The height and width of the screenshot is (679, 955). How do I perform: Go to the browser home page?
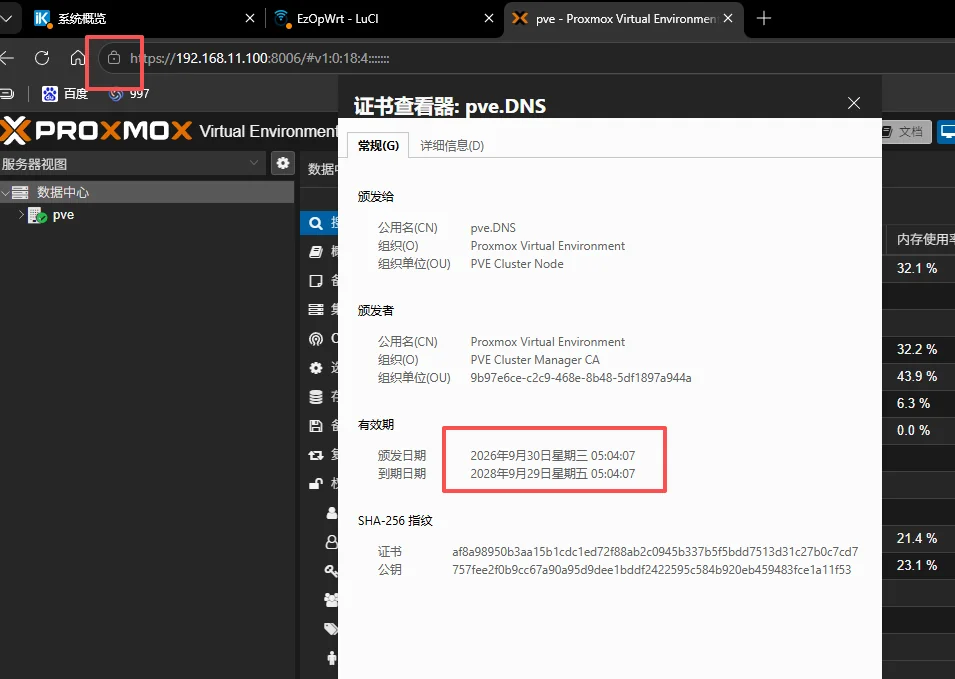click(x=77, y=58)
